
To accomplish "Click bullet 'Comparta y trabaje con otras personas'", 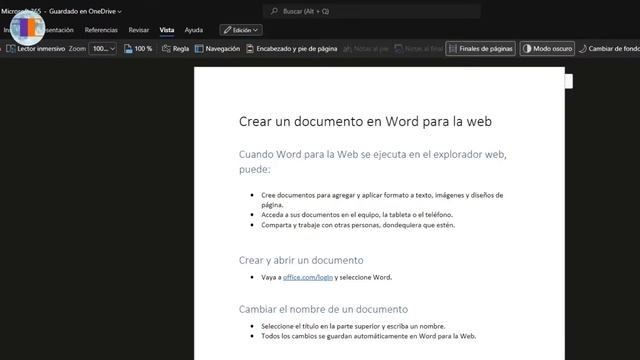I will (x=358, y=225).
